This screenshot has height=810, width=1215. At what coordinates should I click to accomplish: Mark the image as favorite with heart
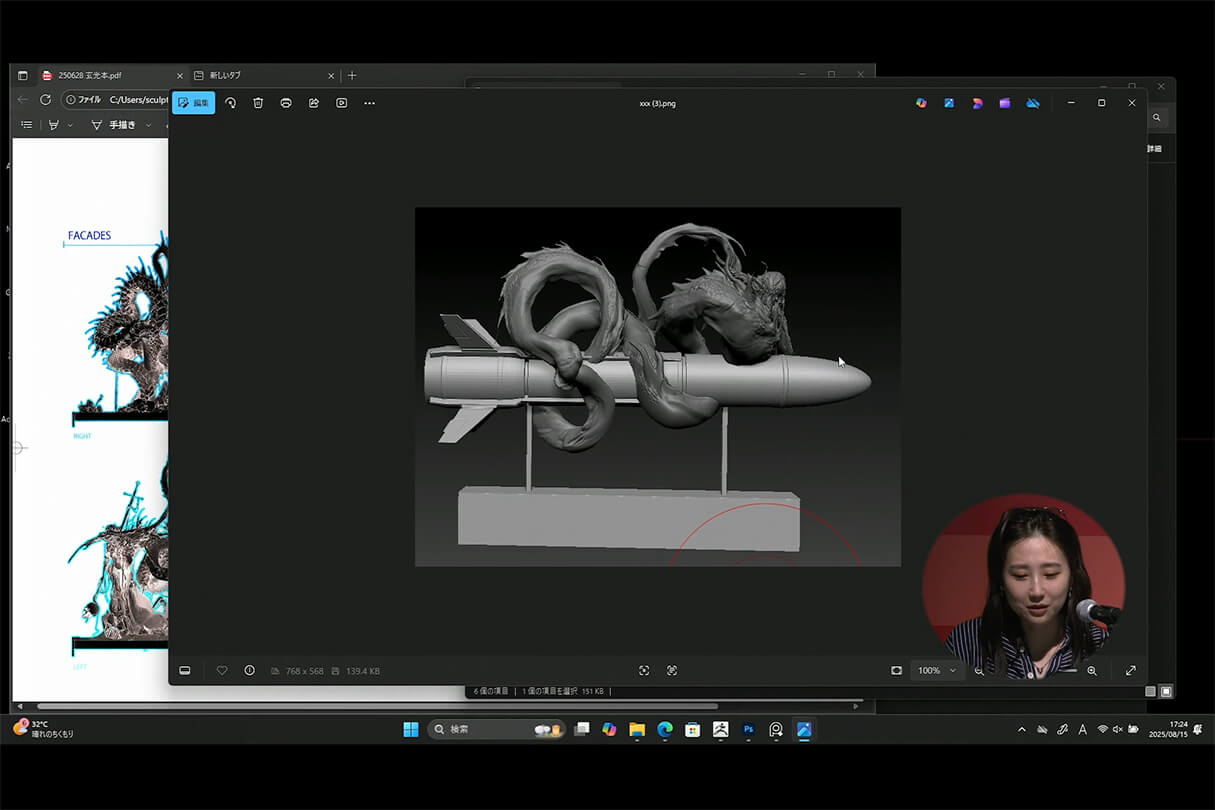(222, 670)
